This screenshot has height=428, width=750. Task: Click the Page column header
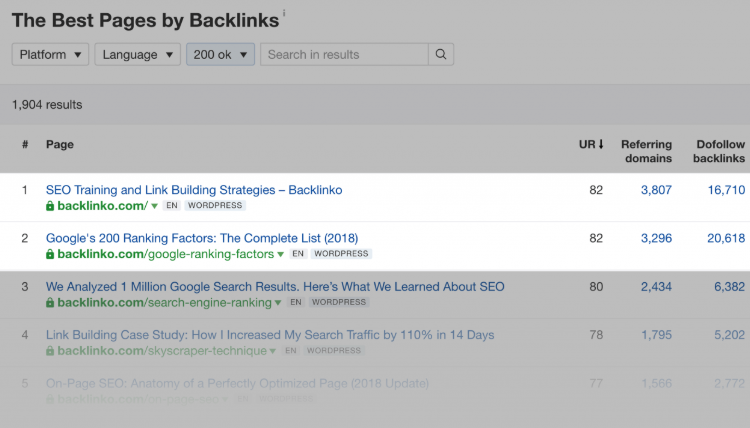pos(60,144)
